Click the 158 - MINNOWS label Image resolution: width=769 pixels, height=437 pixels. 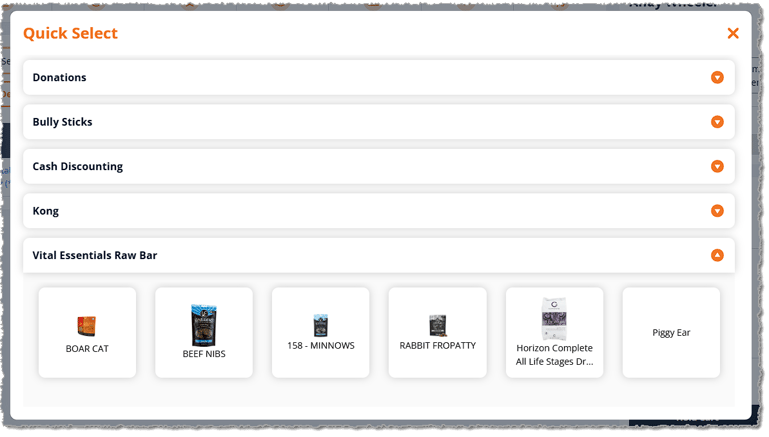[321, 346]
